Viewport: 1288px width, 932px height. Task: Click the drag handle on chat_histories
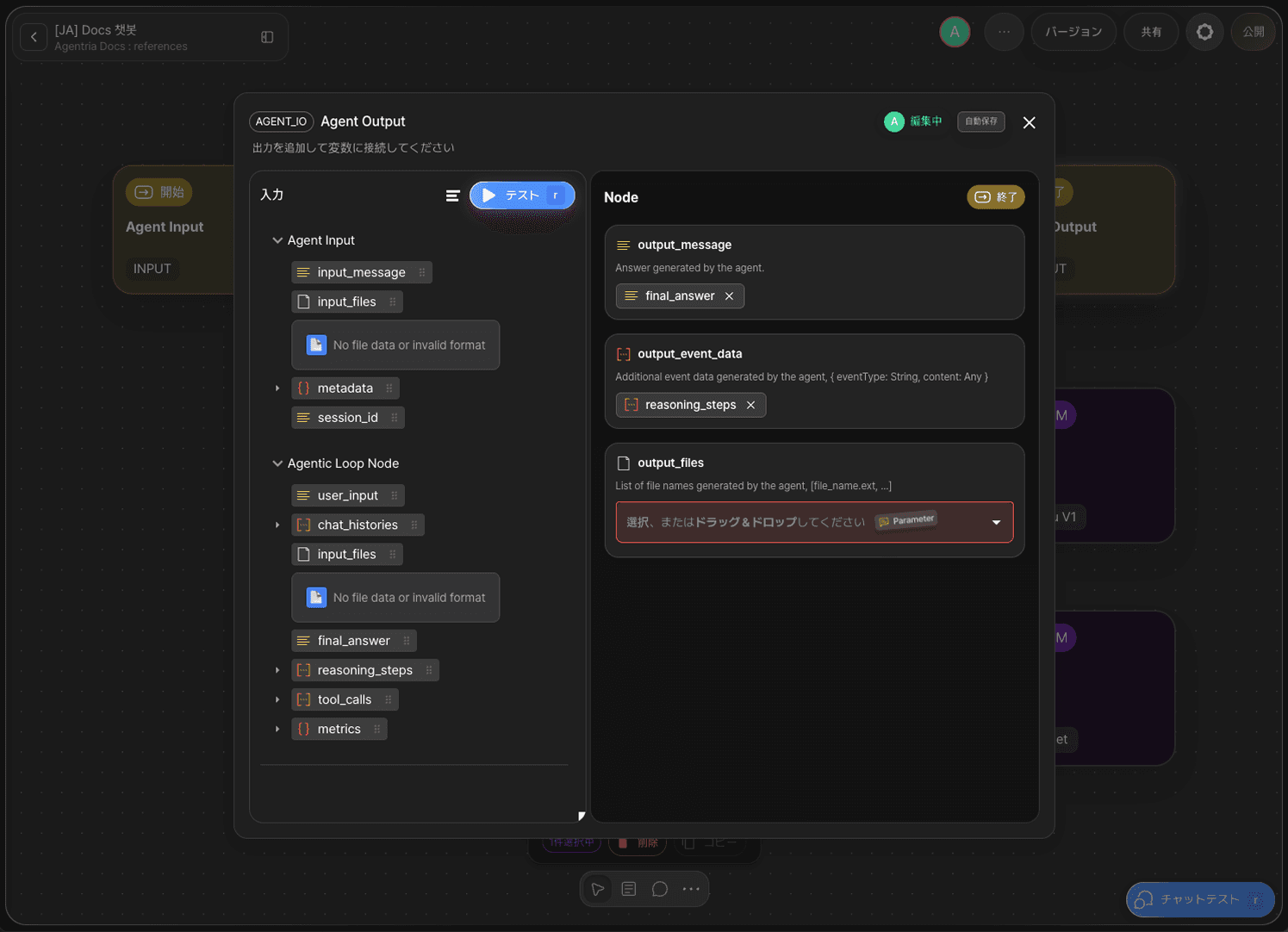[414, 525]
